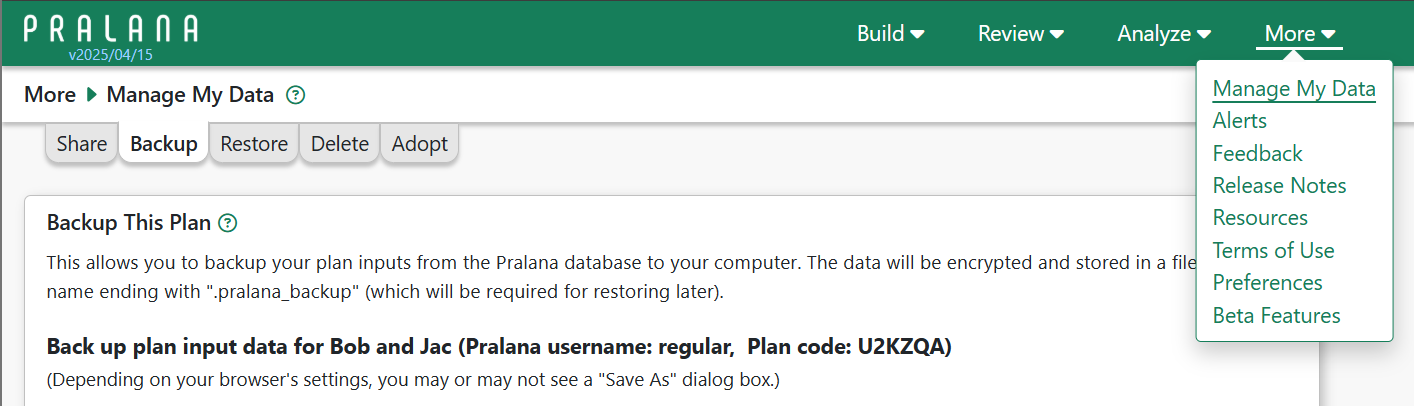
Task: Open the Restore tab
Action: click(254, 143)
